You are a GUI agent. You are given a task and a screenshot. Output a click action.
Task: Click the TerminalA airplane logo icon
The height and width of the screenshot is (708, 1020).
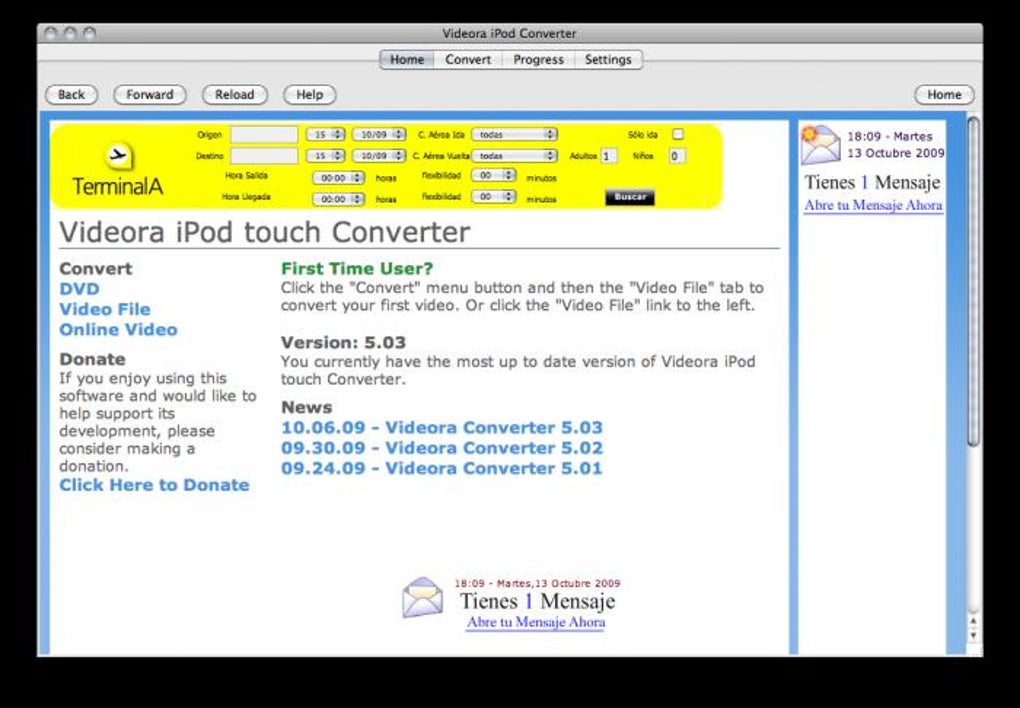tap(118, 156)
